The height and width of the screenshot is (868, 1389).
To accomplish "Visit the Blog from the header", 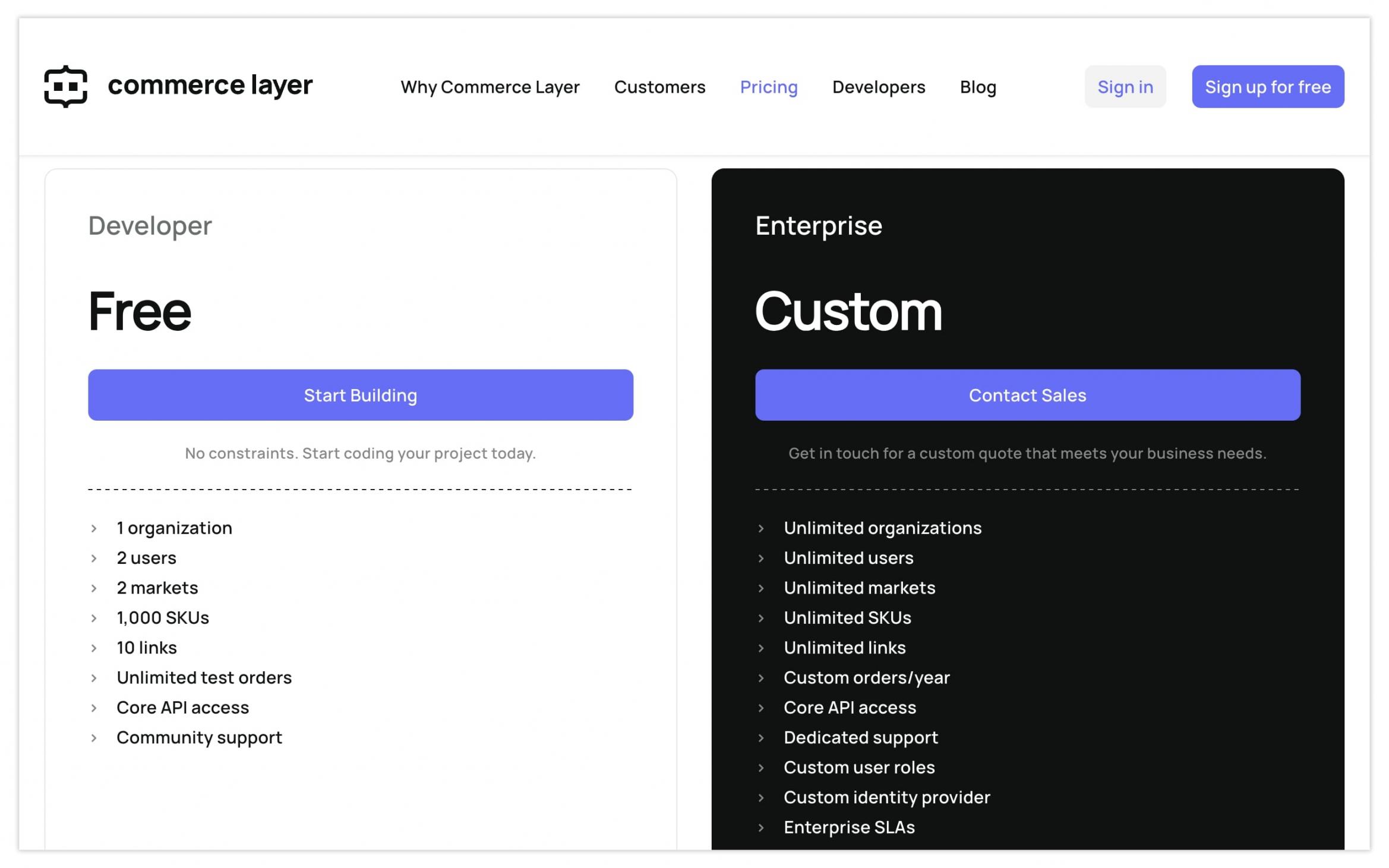I will 978,87.
